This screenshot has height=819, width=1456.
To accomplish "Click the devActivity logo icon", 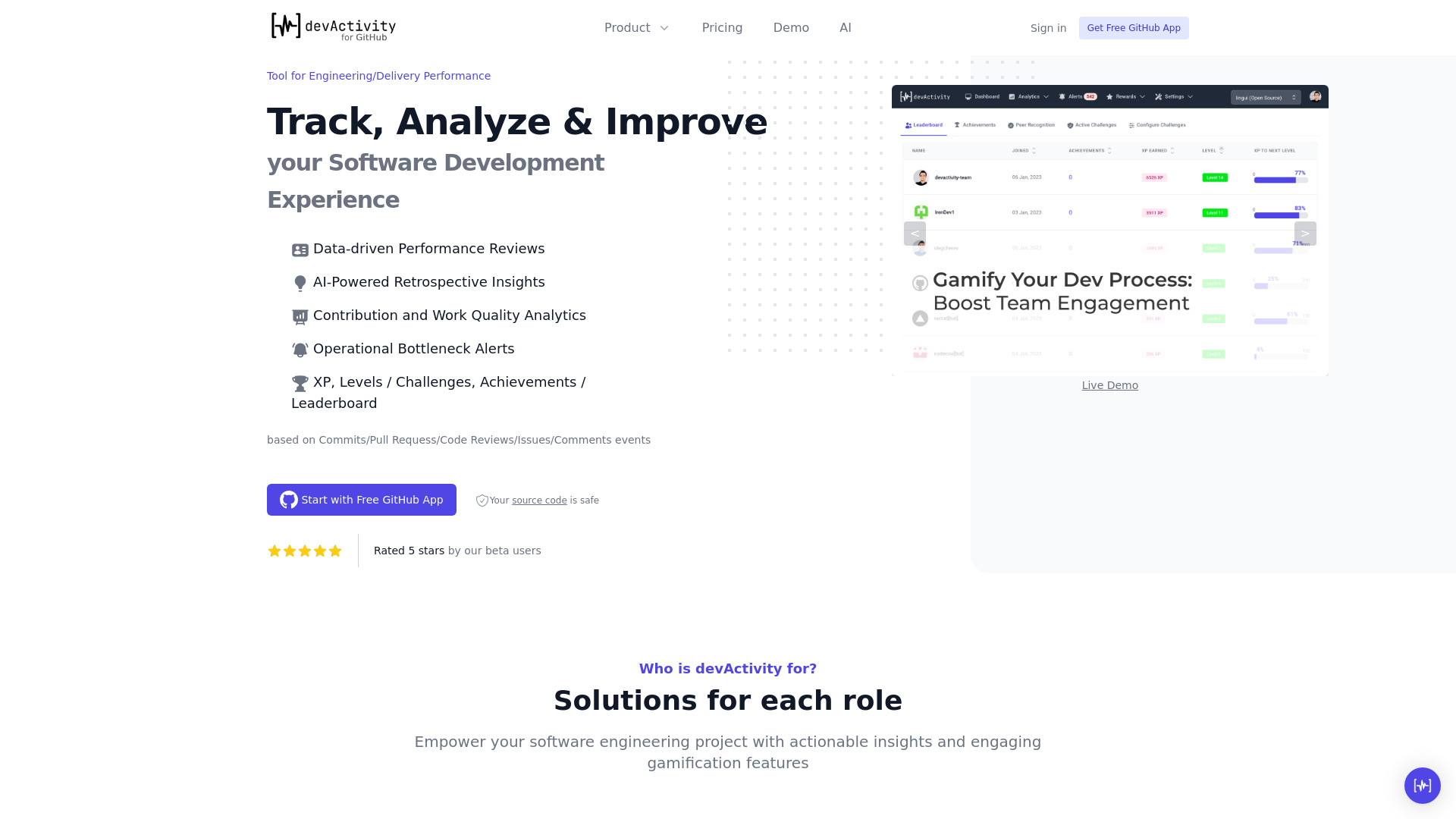I will tap(285, 27).
